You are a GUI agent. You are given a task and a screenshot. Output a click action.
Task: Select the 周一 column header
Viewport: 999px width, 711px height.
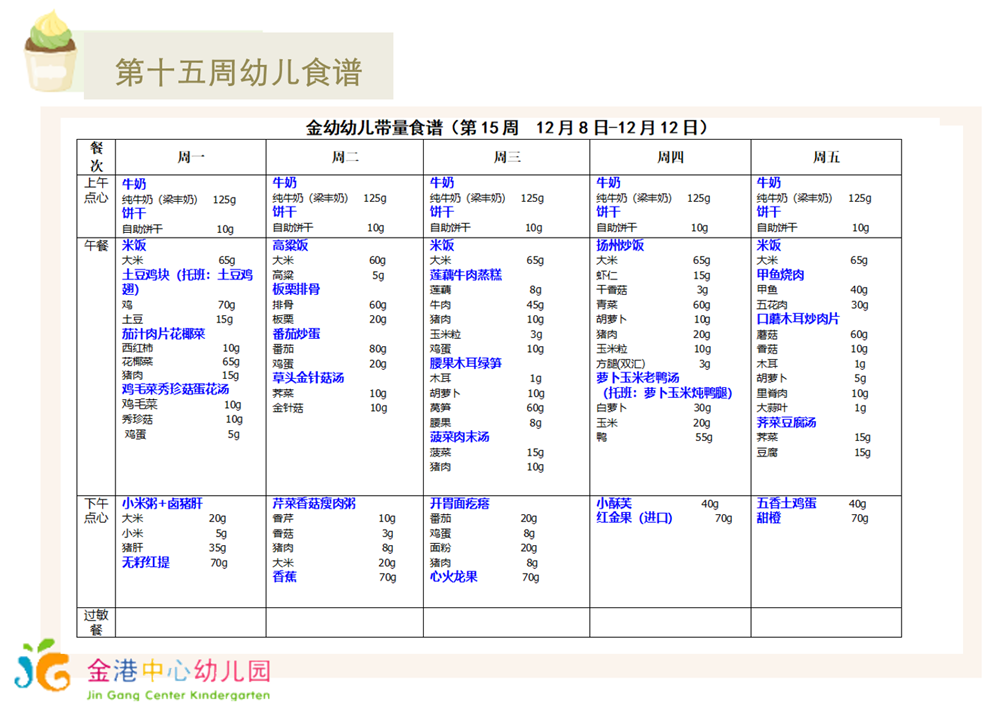point(190,157)
